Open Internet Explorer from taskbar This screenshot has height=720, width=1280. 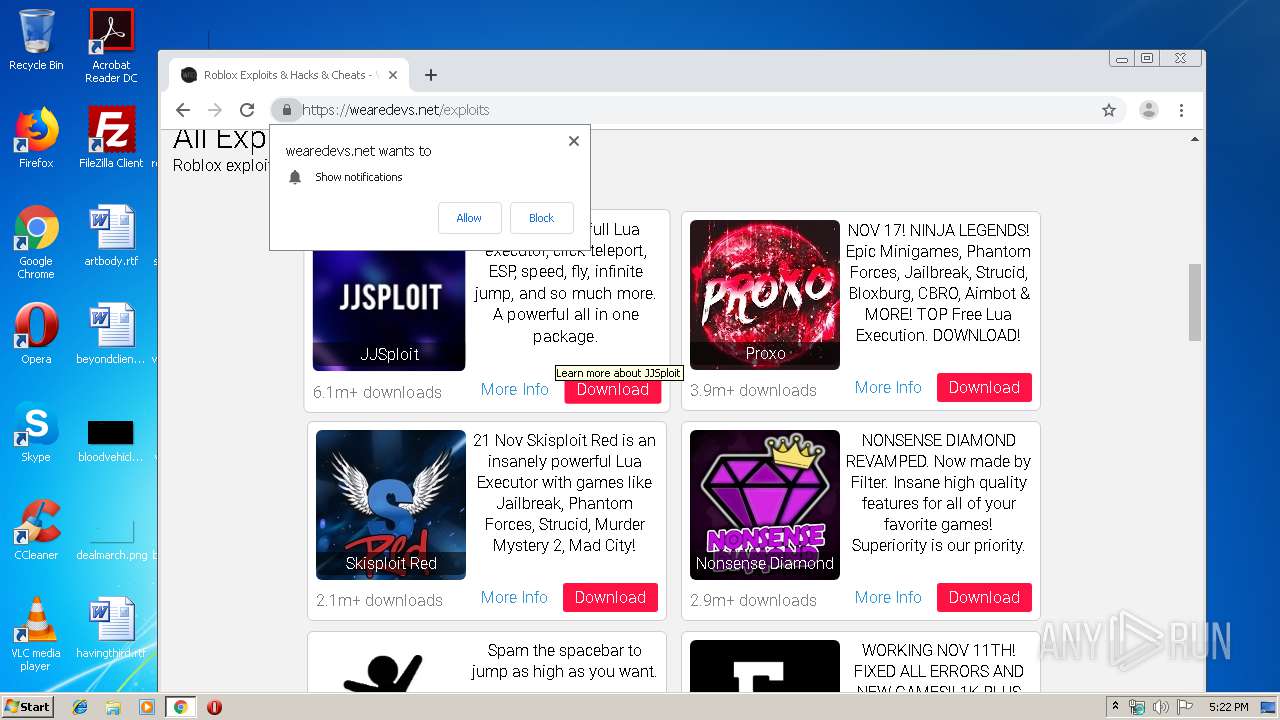pos(80,707)
